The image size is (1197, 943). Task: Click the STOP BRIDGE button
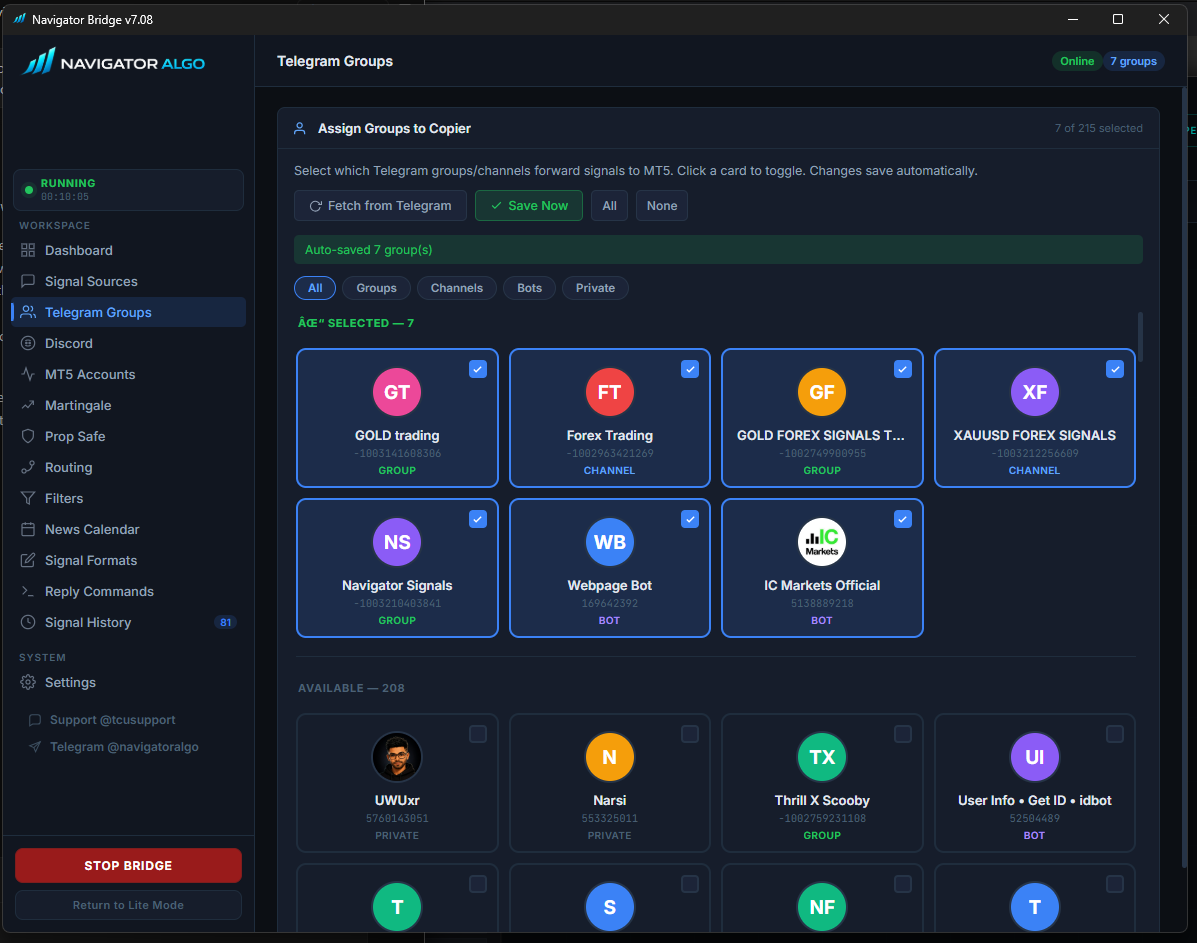[128, 865]
